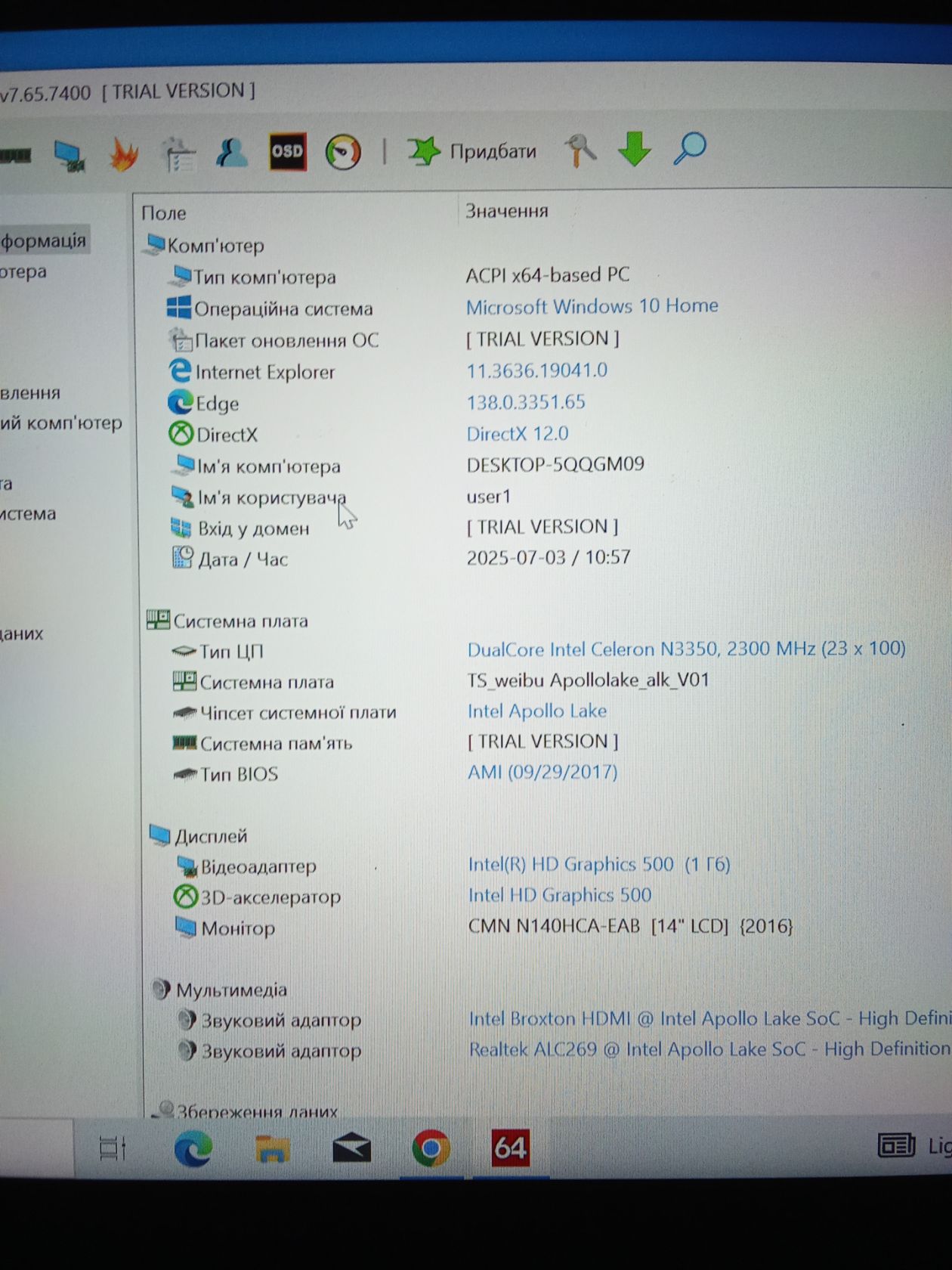Screen dimensions: 952x1270
Task: Click the Відеоадаптер row icon
Action: (187, 866)
